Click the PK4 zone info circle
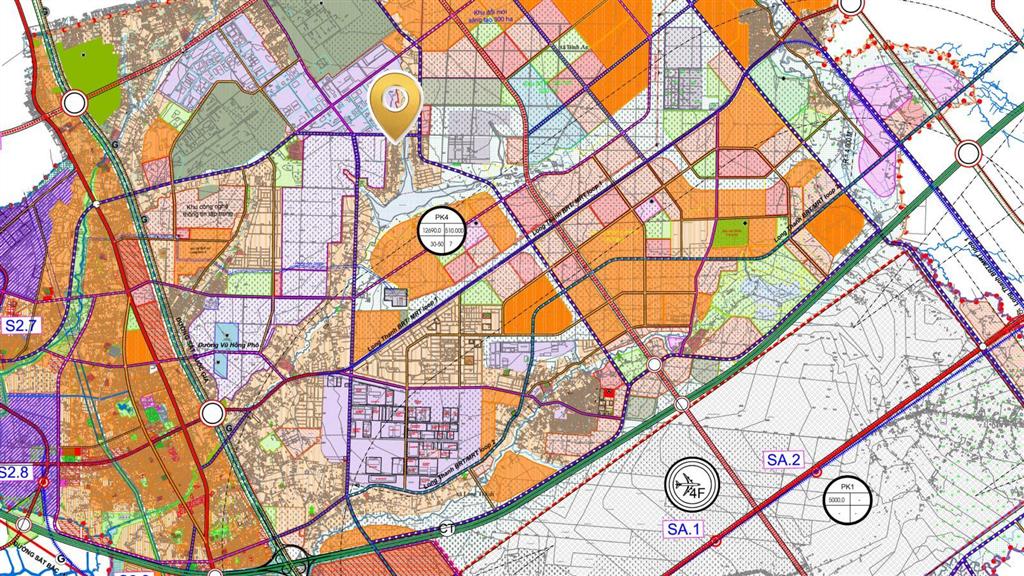This screenshot has width=1024, height=576. (x=443, y=235)
